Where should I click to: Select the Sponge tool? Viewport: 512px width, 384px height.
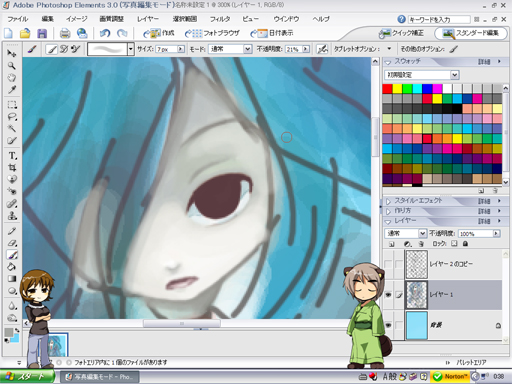click(12, 318)
